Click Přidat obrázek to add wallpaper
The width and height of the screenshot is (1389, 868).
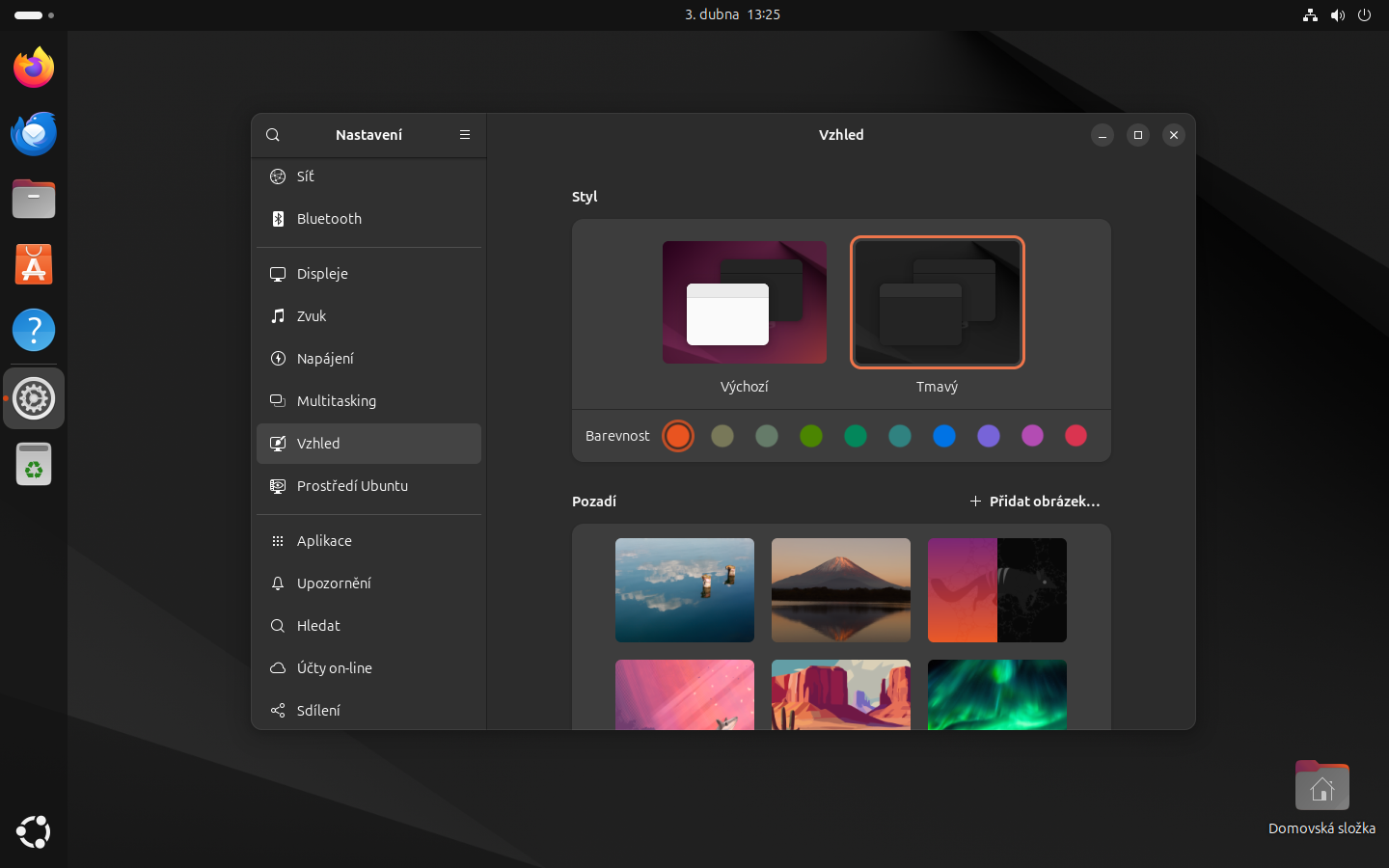pyautogui.click(x=1034, y=502)
